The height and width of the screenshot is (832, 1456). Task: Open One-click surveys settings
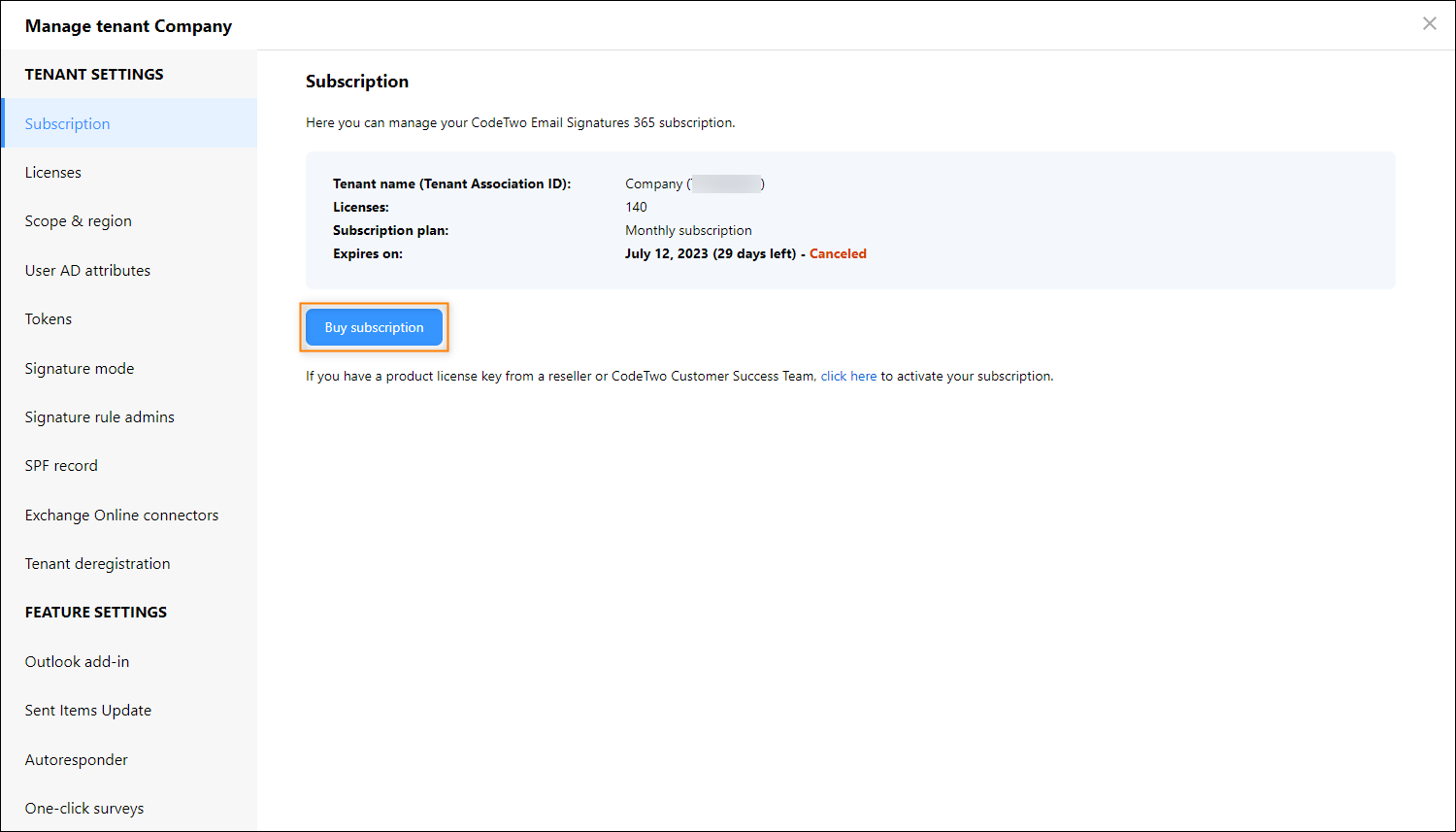coord(129,808)
